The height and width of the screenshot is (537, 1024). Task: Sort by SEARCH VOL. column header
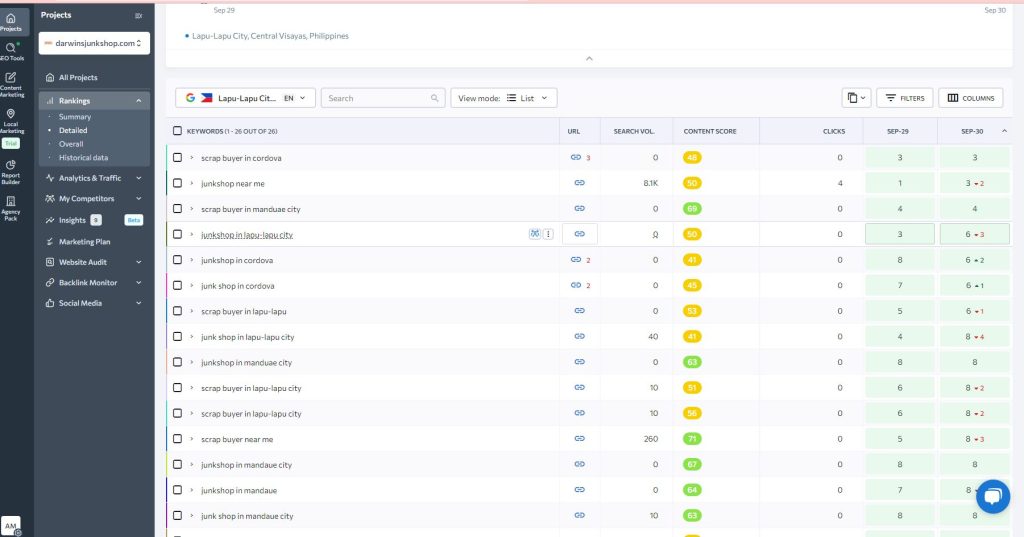633,131
